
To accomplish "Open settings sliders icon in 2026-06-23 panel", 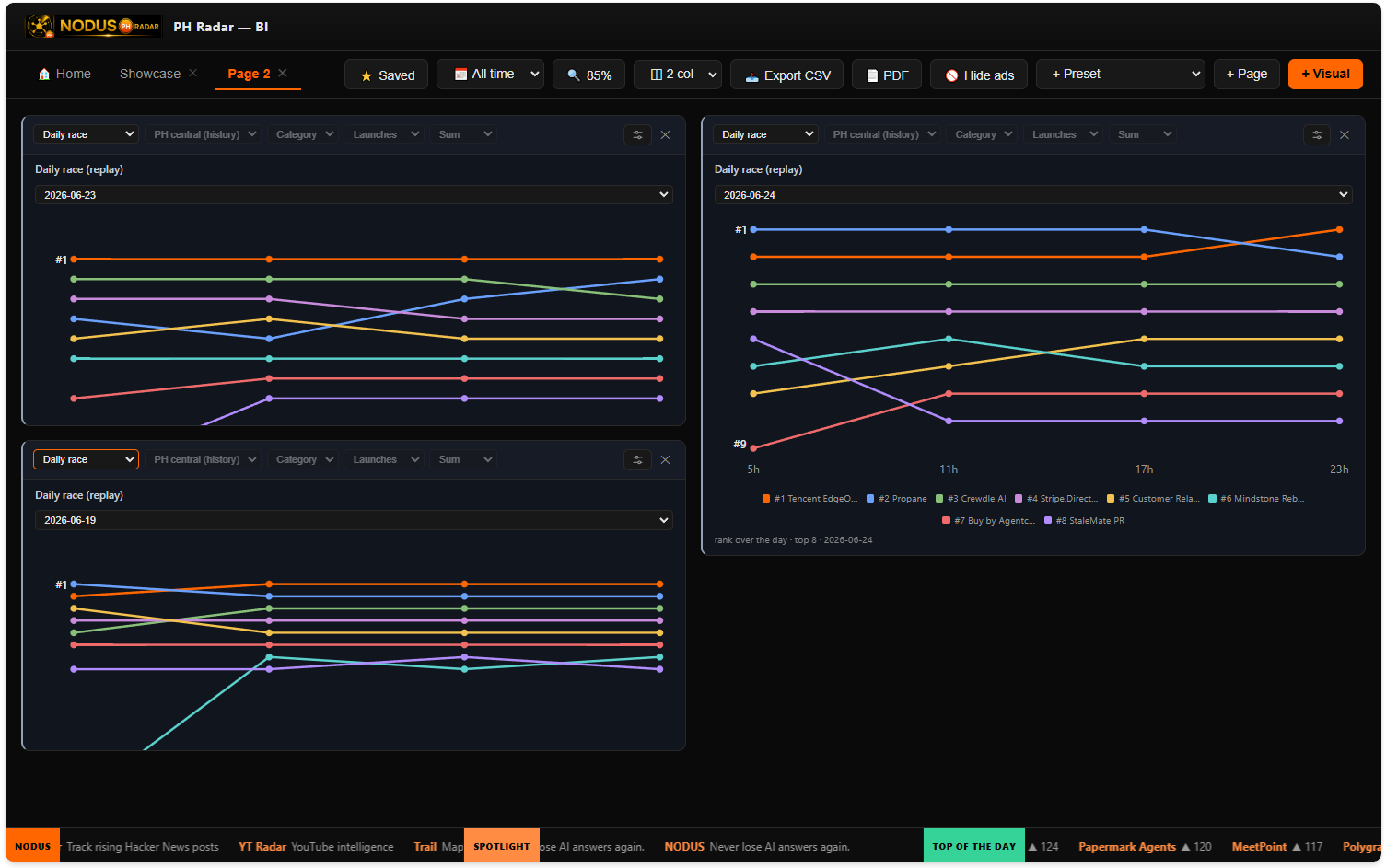I will pyautogui.click(x=637, y=135).
